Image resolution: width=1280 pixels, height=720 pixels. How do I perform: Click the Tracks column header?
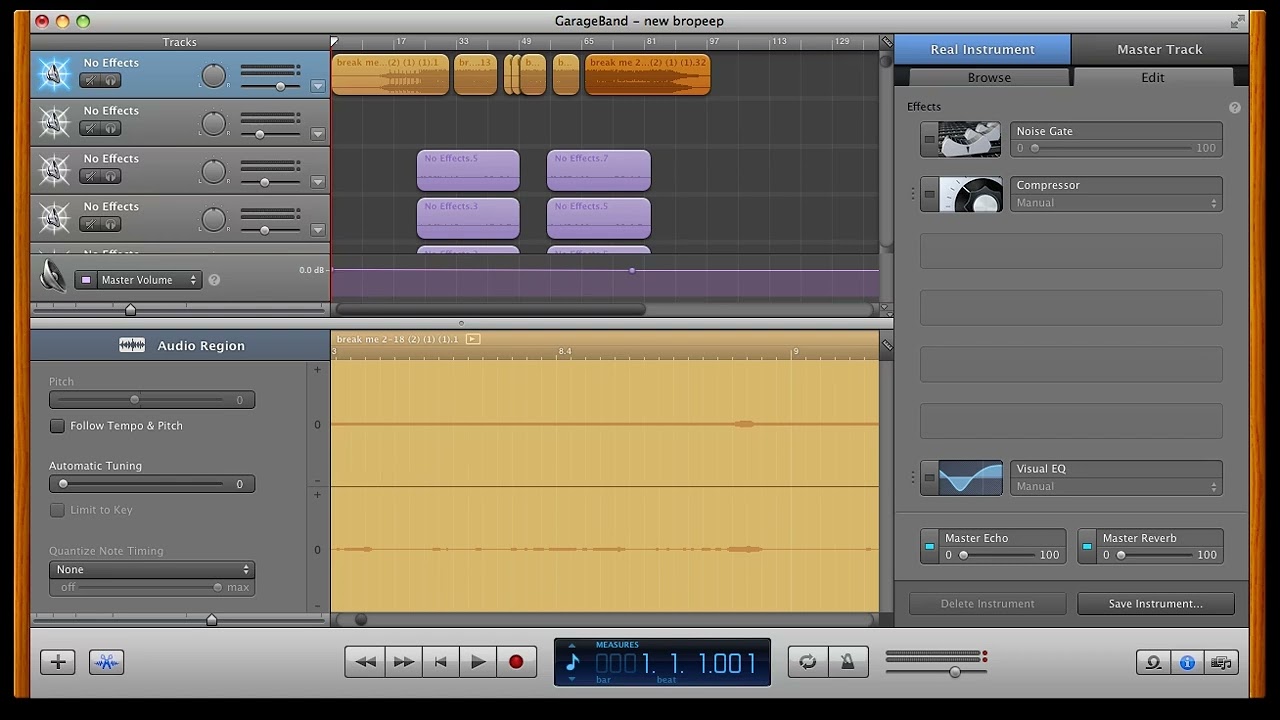pyautogui.click(x=180, y=42)
